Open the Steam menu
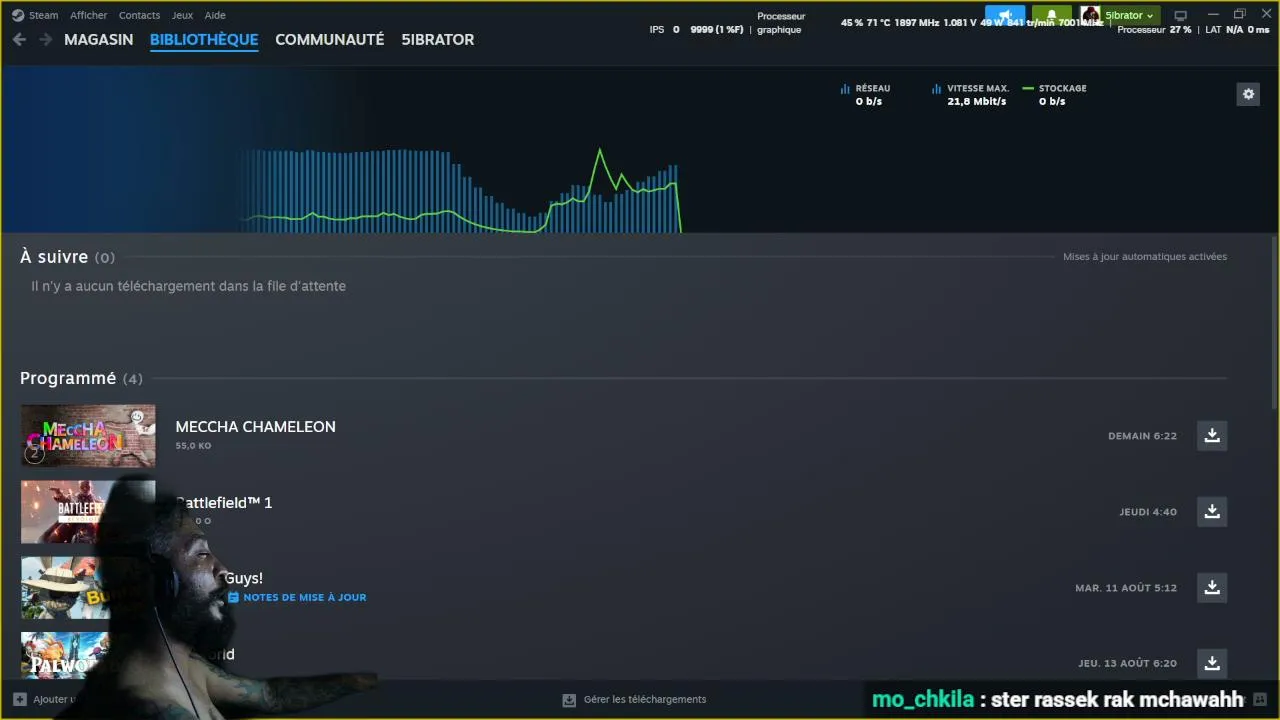Image resolution: width=1280 pixels, height=720 pixels. click(44, 15)
